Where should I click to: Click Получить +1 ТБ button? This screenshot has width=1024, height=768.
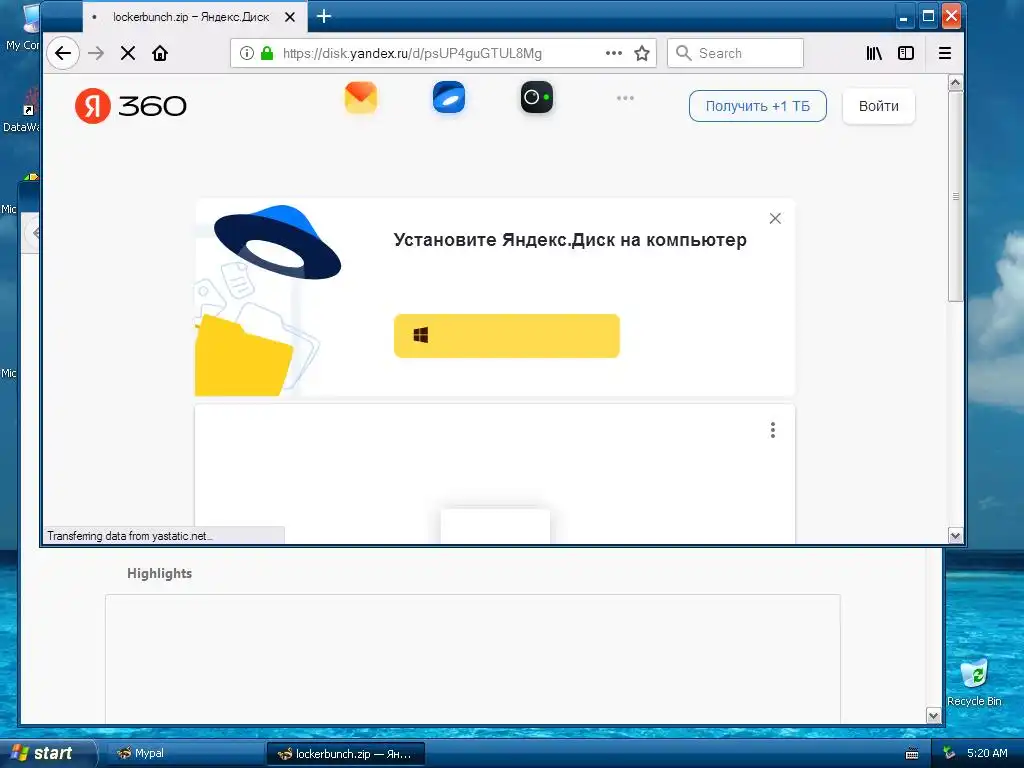758,106
